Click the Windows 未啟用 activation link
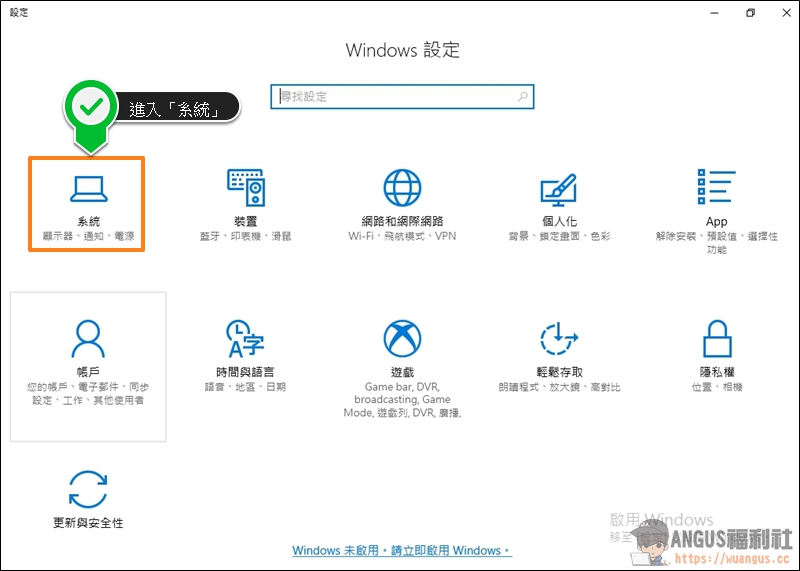The width and height of the screenshot is (800, 571). pyautogui.click(x=401, y=551)
